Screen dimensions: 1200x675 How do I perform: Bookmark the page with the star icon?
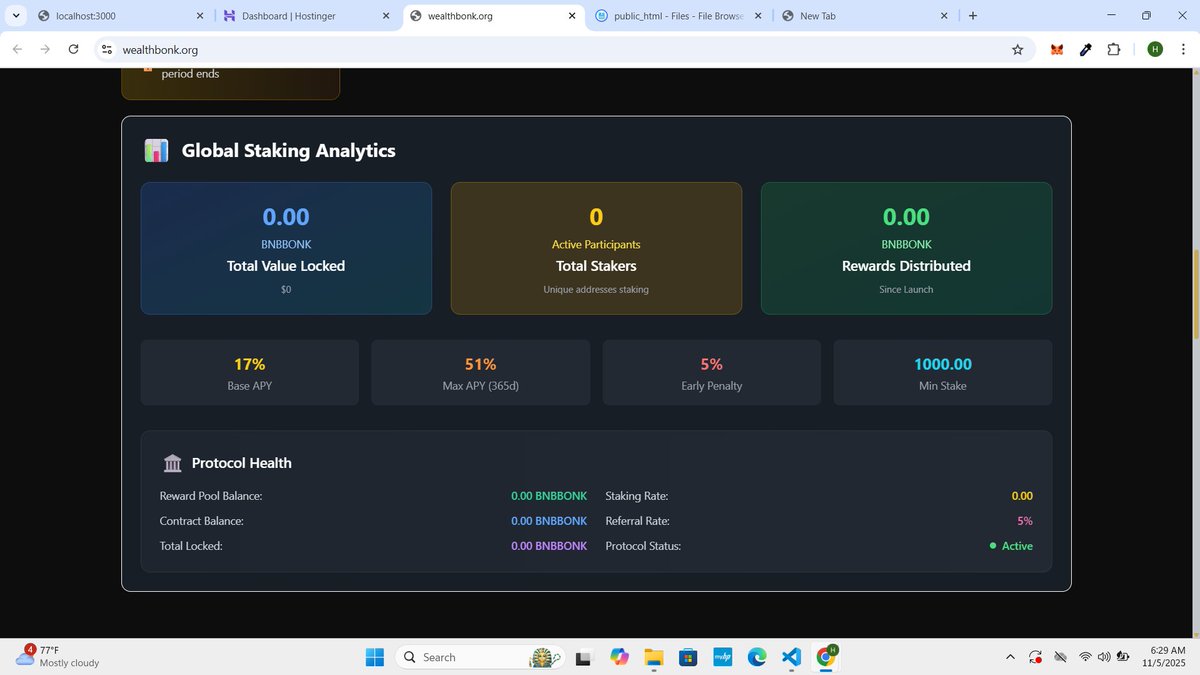[x=1017, y=49]
